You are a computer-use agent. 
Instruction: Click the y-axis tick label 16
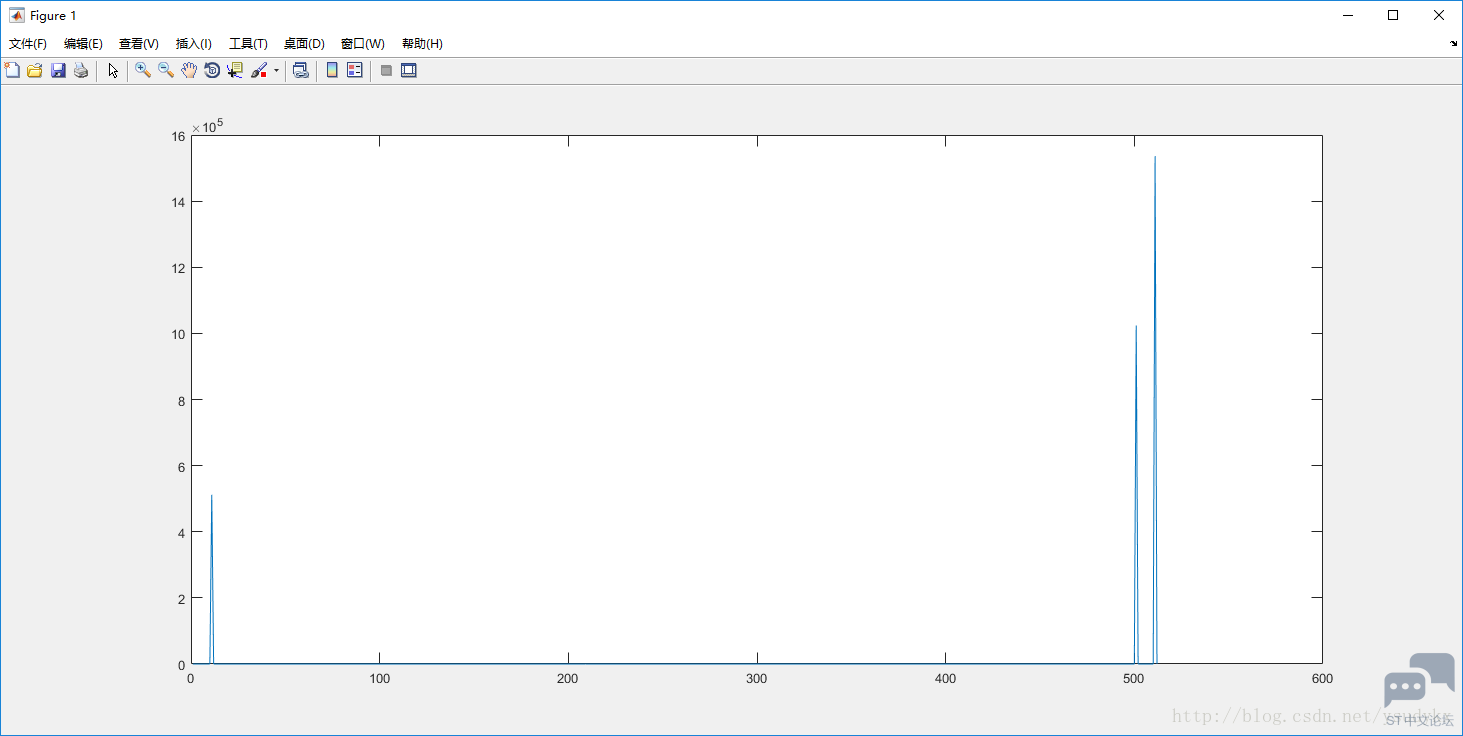pos(179,136)
